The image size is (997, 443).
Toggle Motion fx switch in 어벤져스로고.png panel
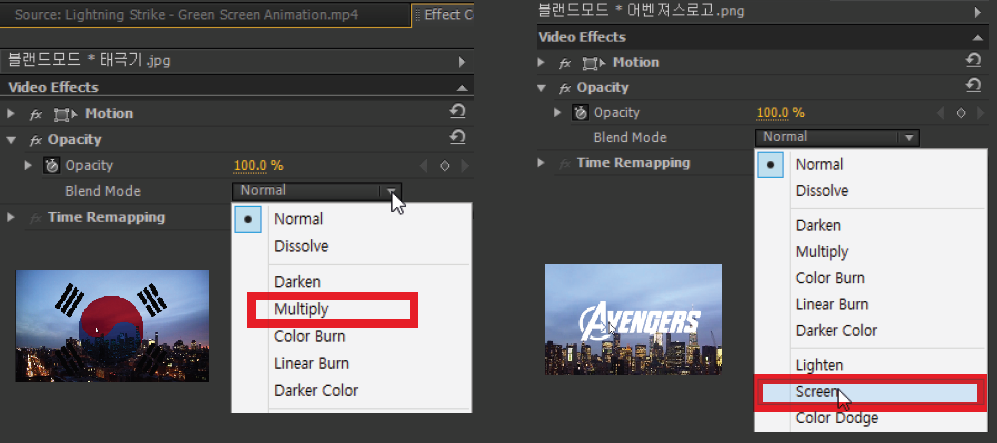point(565,63)
